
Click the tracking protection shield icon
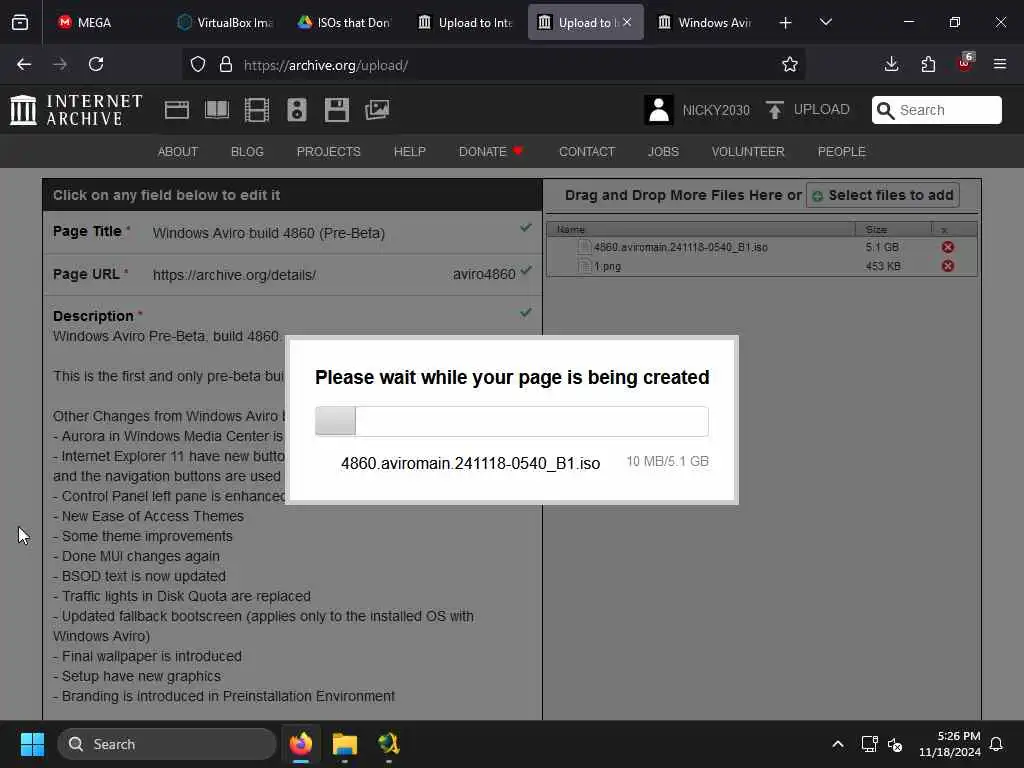pos(198,64)
